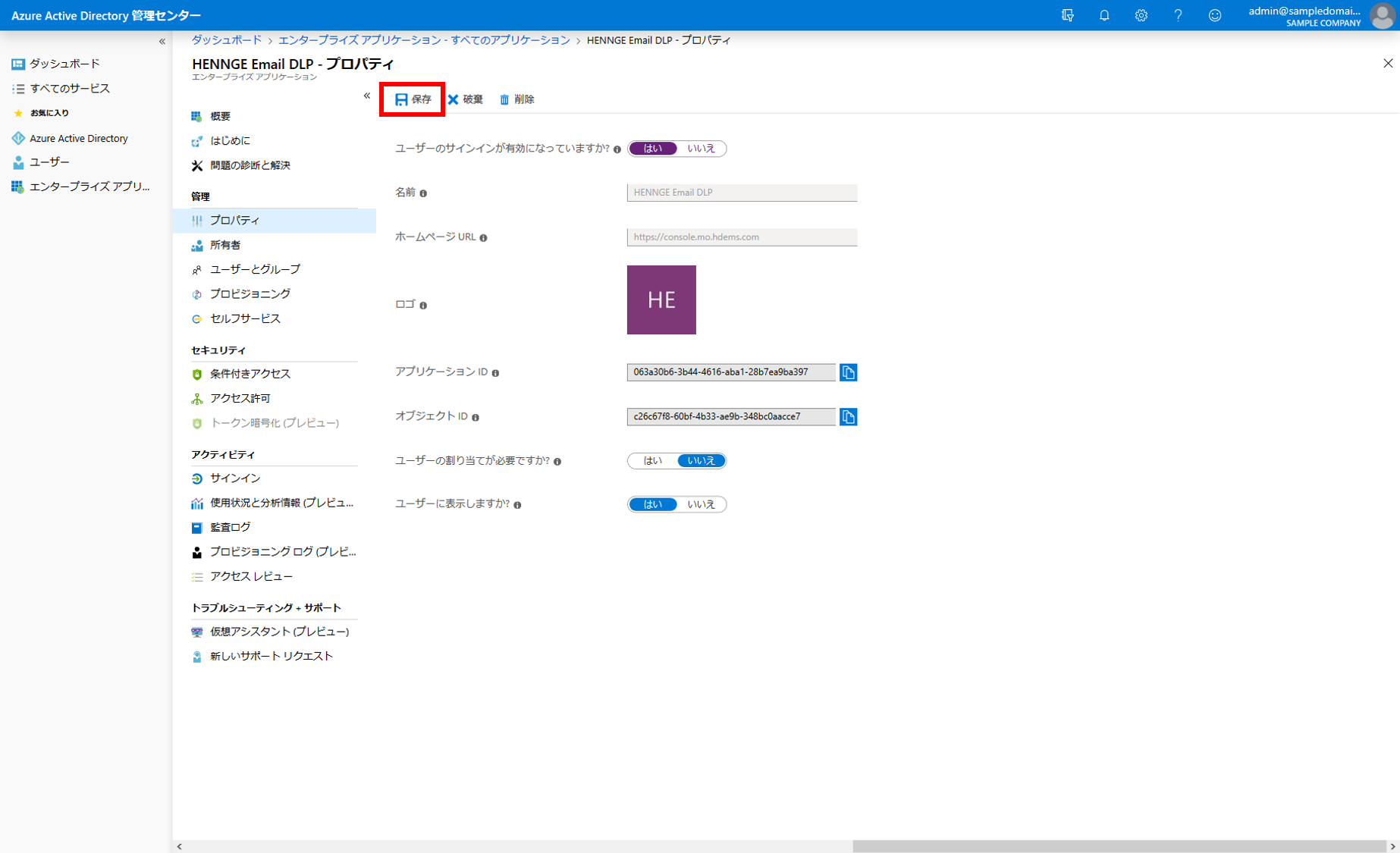
Task: Select トークン暗号化 (プレビュー) item
Action: [x=274, y=423]
